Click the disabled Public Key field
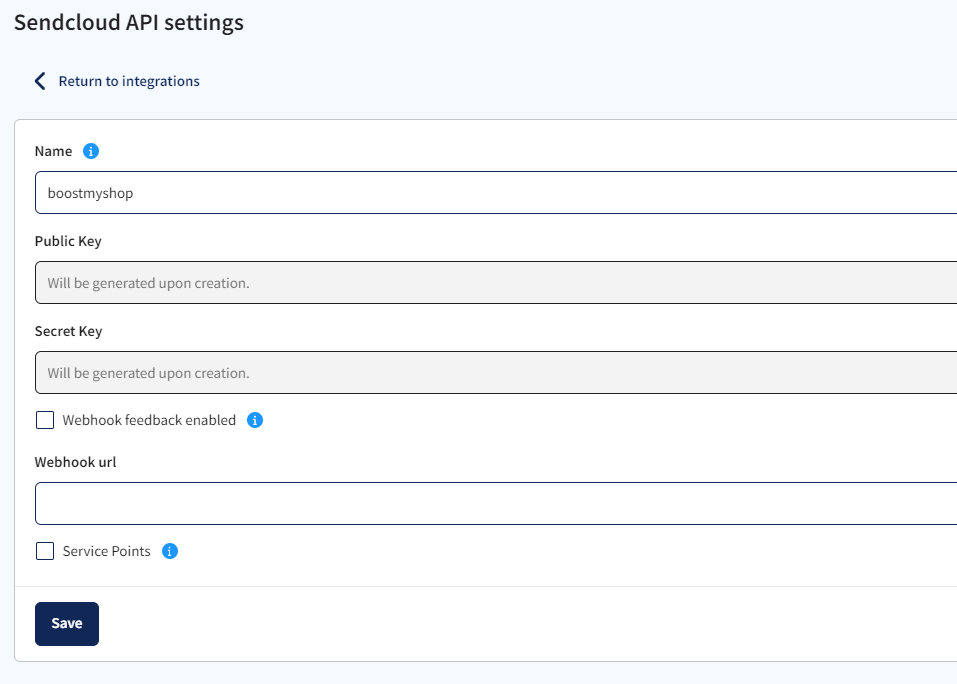The height and width of the screenshot is (684, 957). click(x=495, y=283)
